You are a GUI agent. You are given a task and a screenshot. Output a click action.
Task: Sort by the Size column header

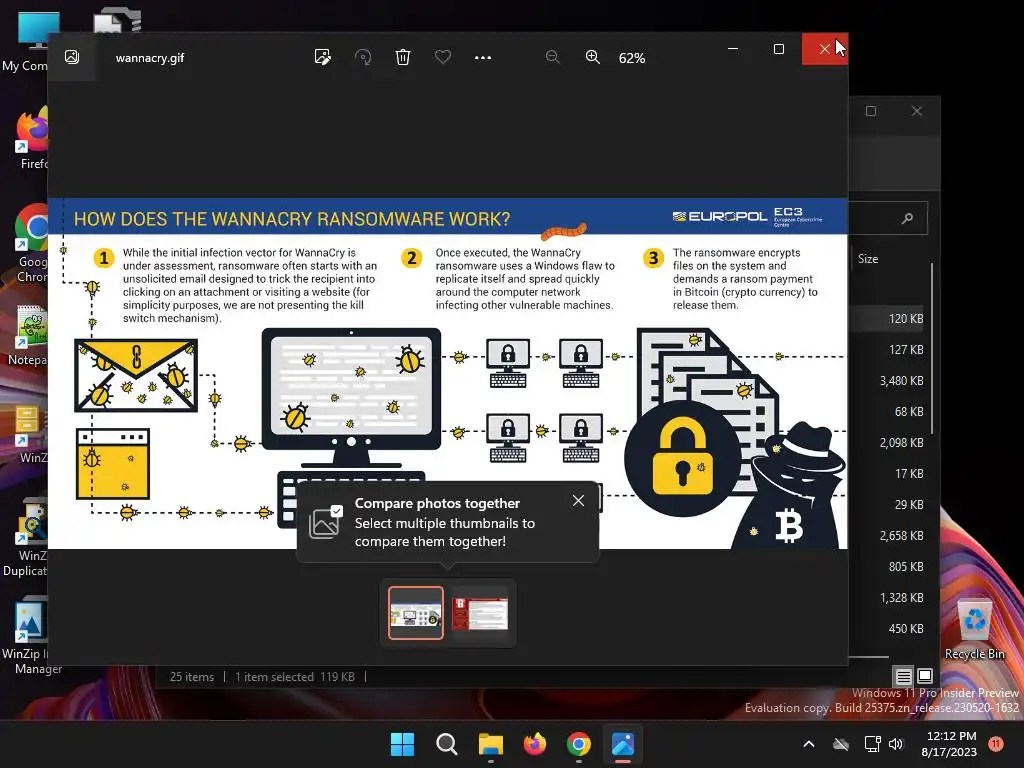(x=868, y=259)
